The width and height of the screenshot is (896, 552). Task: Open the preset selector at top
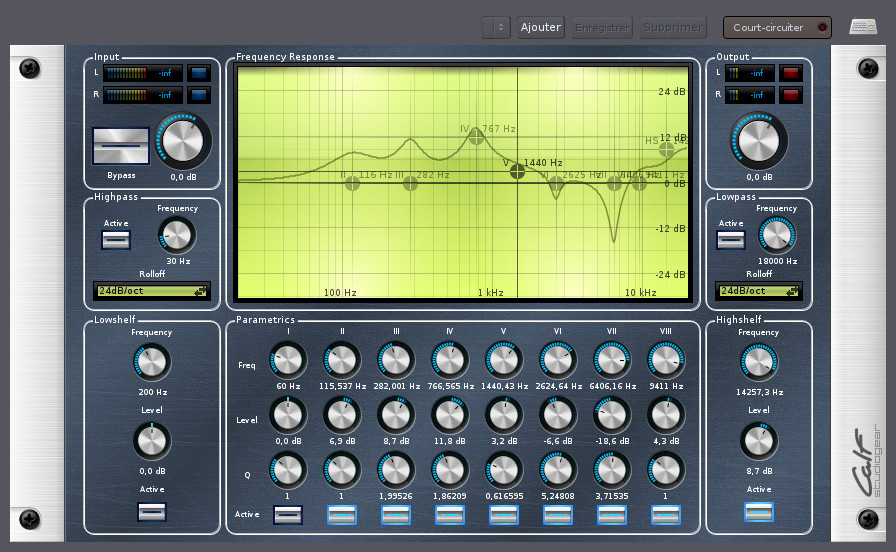point(496,28)
